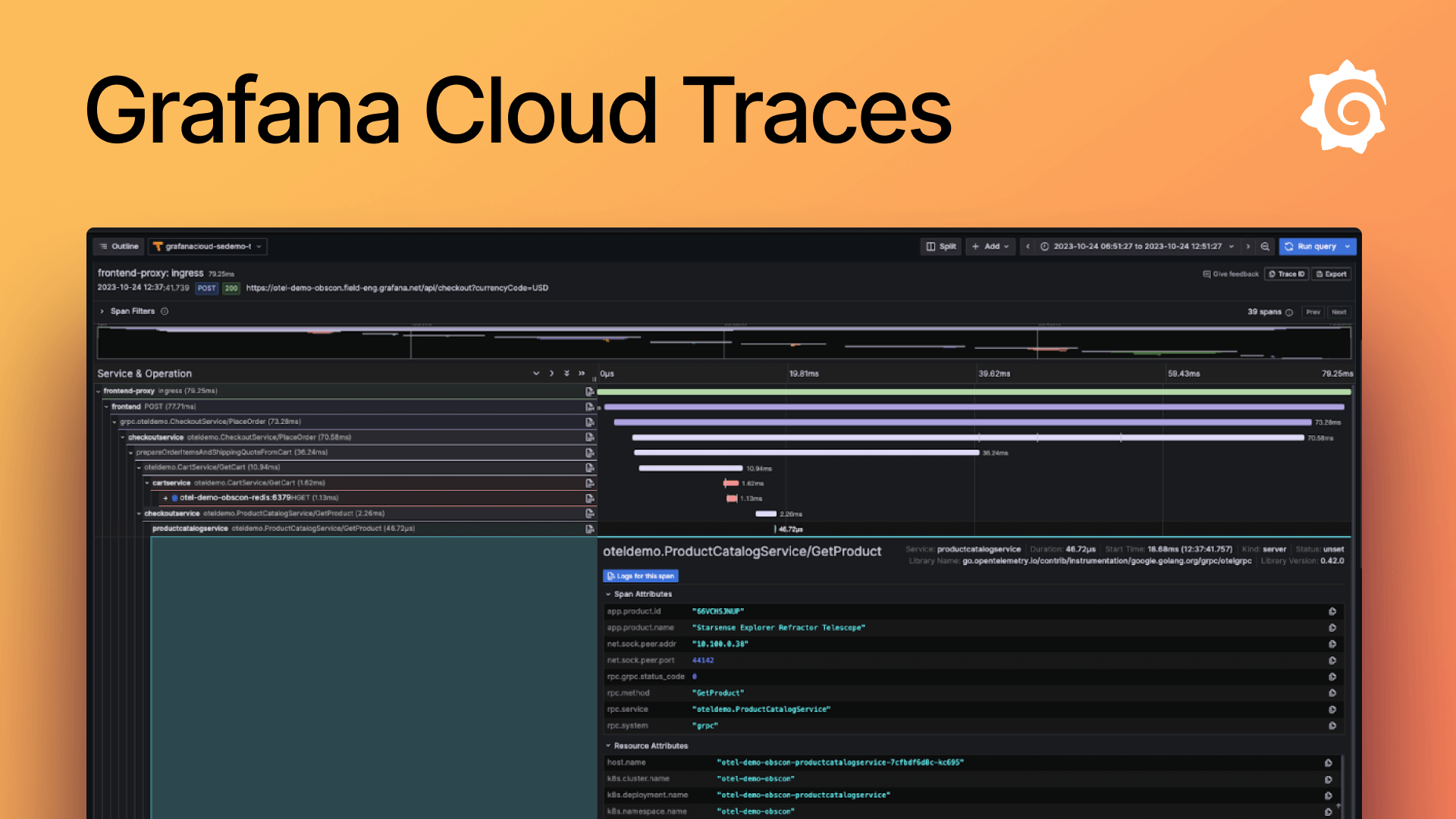
Task: Click Logs for this span button
Action: pyautogui.click(x=641, y=576)
